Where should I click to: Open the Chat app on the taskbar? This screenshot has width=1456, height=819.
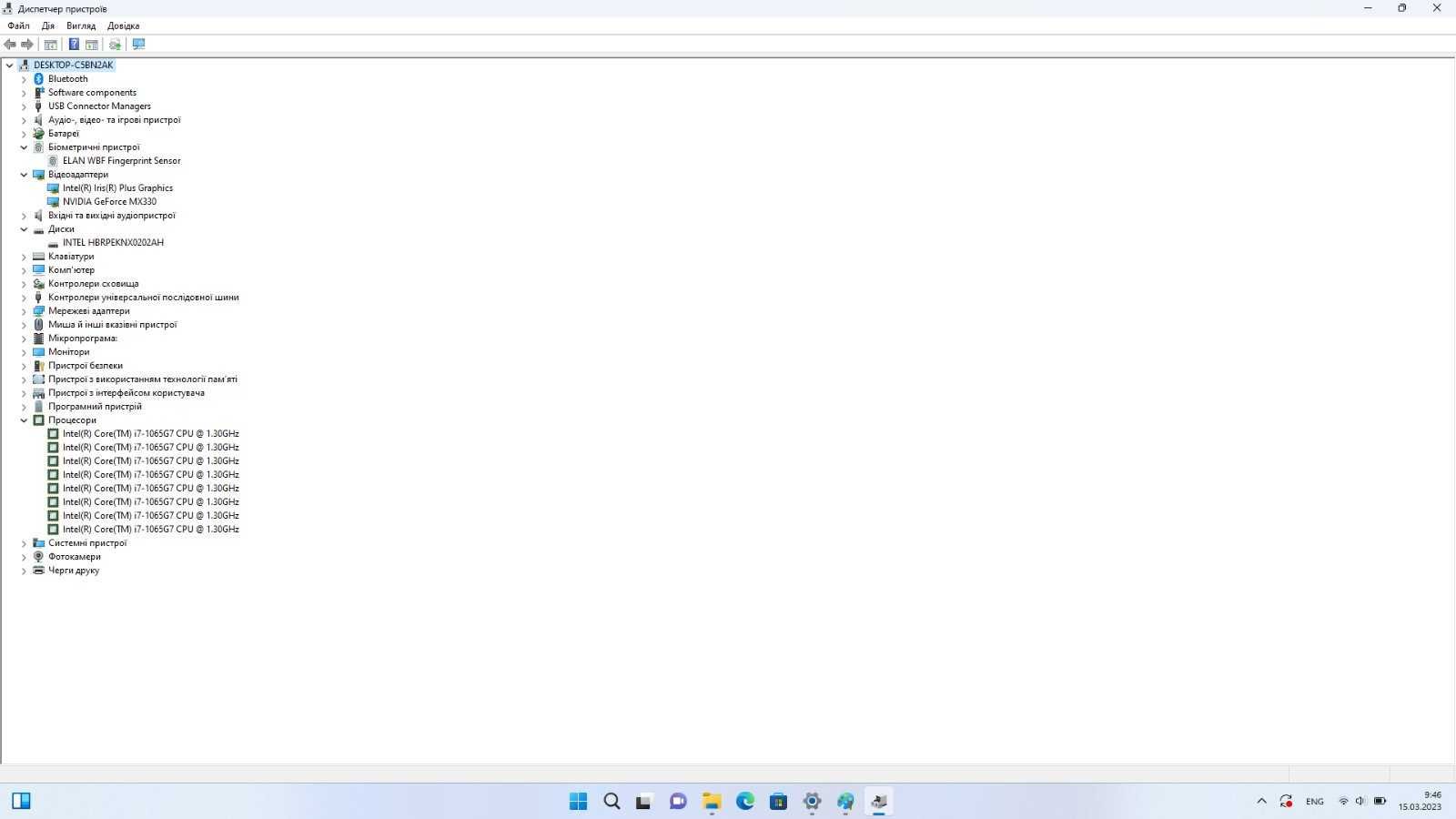pos(678,801)
